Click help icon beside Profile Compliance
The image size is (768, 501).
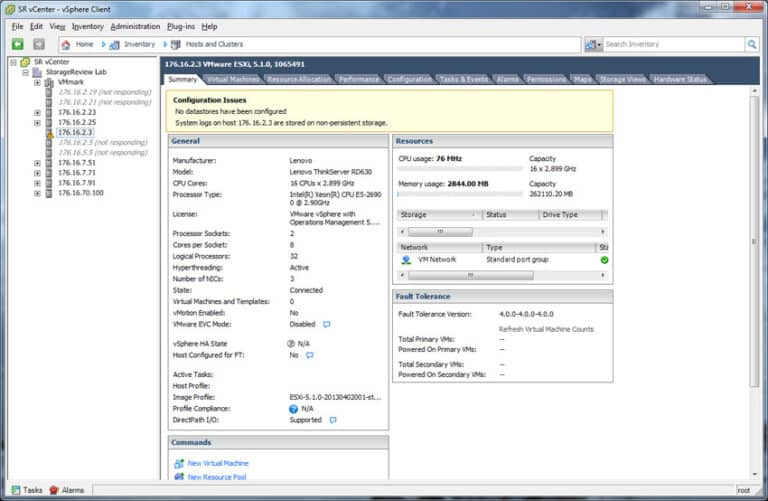293,409
